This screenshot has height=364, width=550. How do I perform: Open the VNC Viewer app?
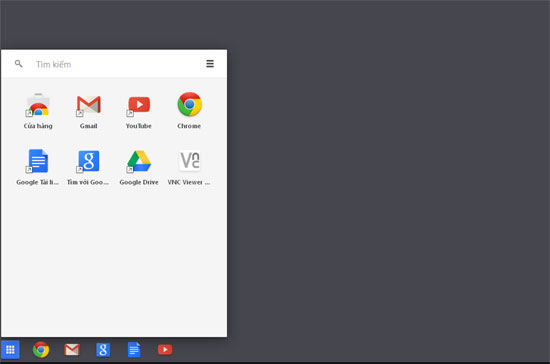[189, 167]
